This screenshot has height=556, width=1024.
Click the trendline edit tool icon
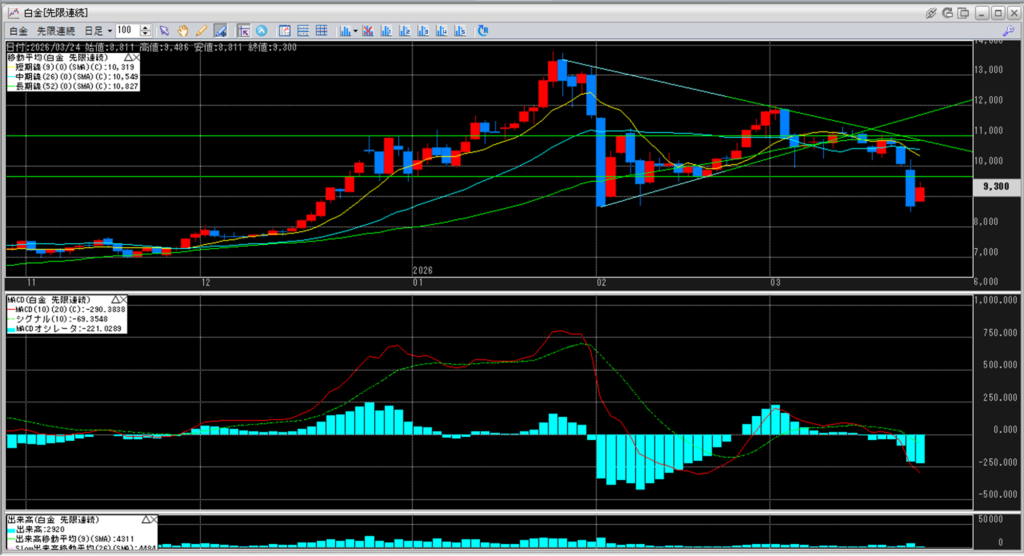220,31
